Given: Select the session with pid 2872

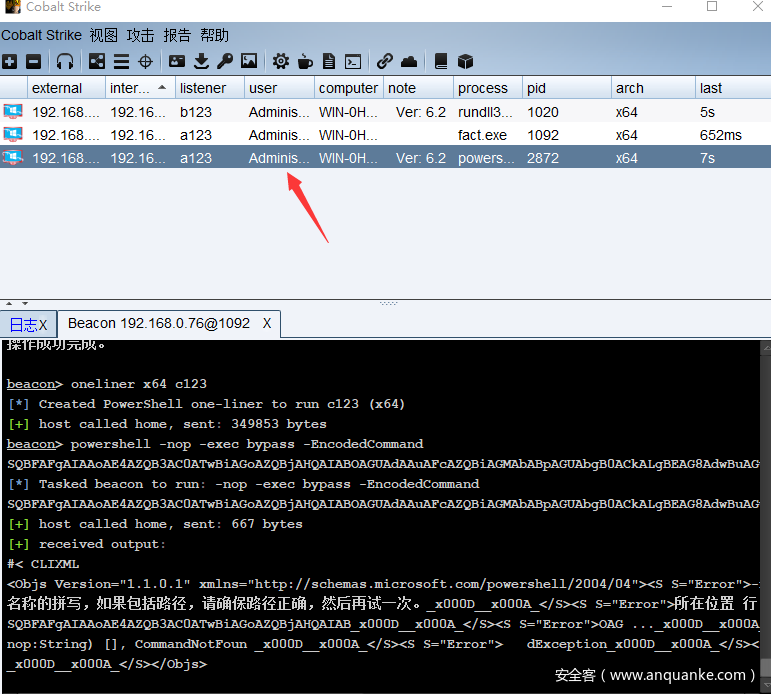Looking at the screenshot, I should [x=386, y=158].
